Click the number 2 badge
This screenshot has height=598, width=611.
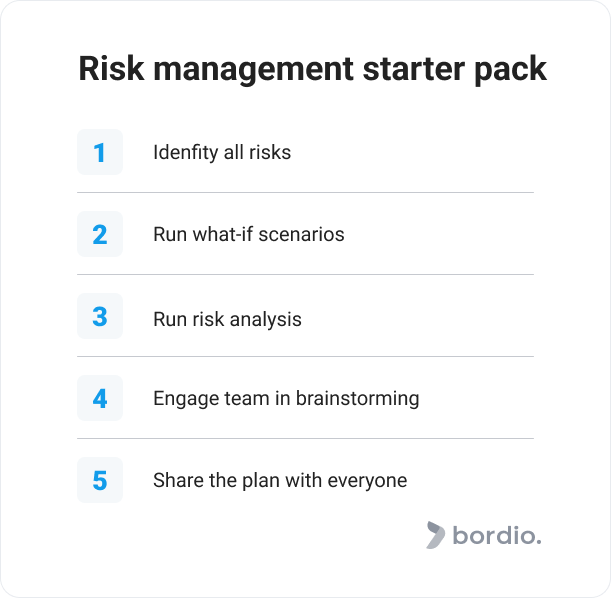100,234
